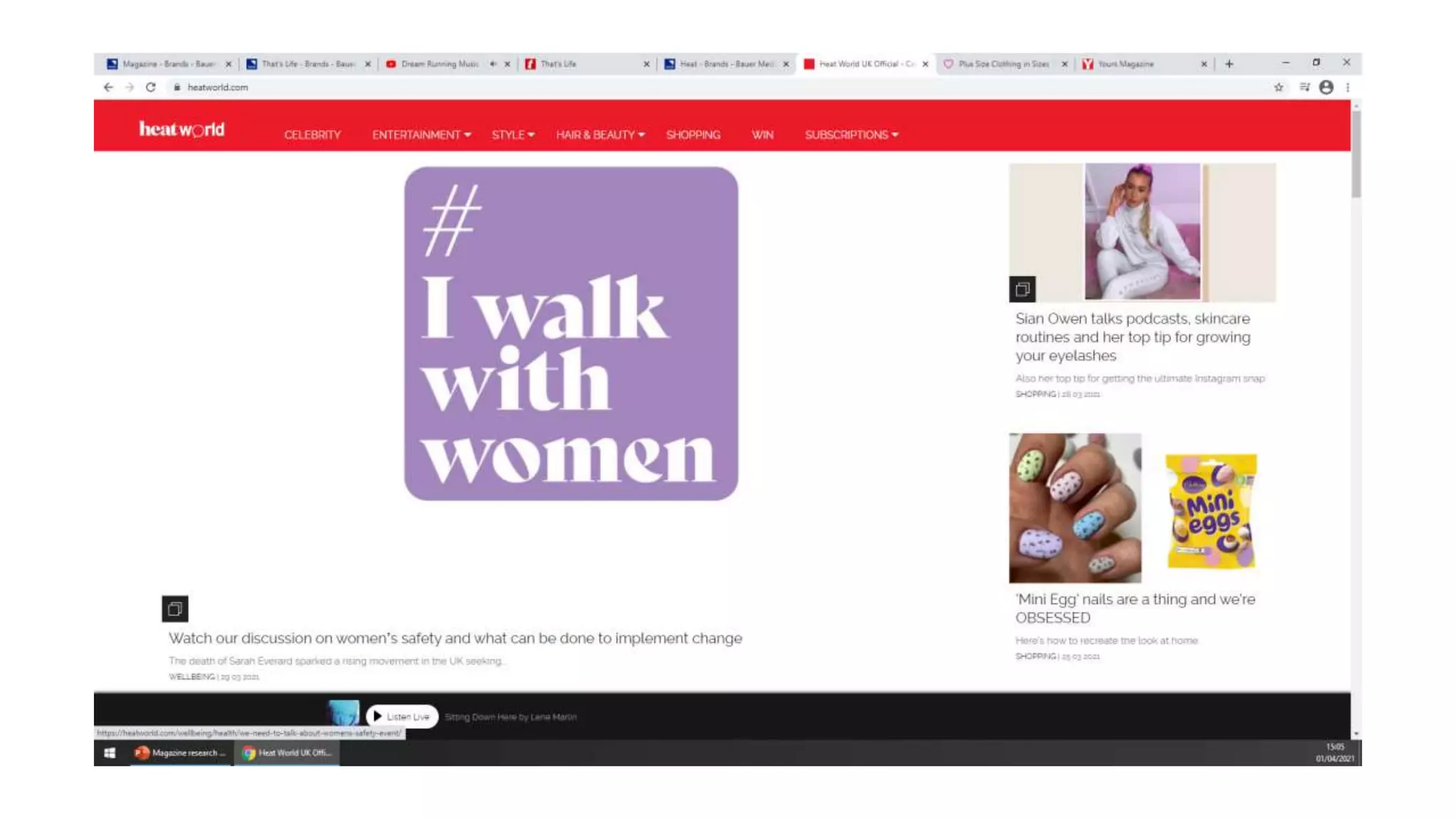Expand the Entertainment dropdown menu

[421, 134]
